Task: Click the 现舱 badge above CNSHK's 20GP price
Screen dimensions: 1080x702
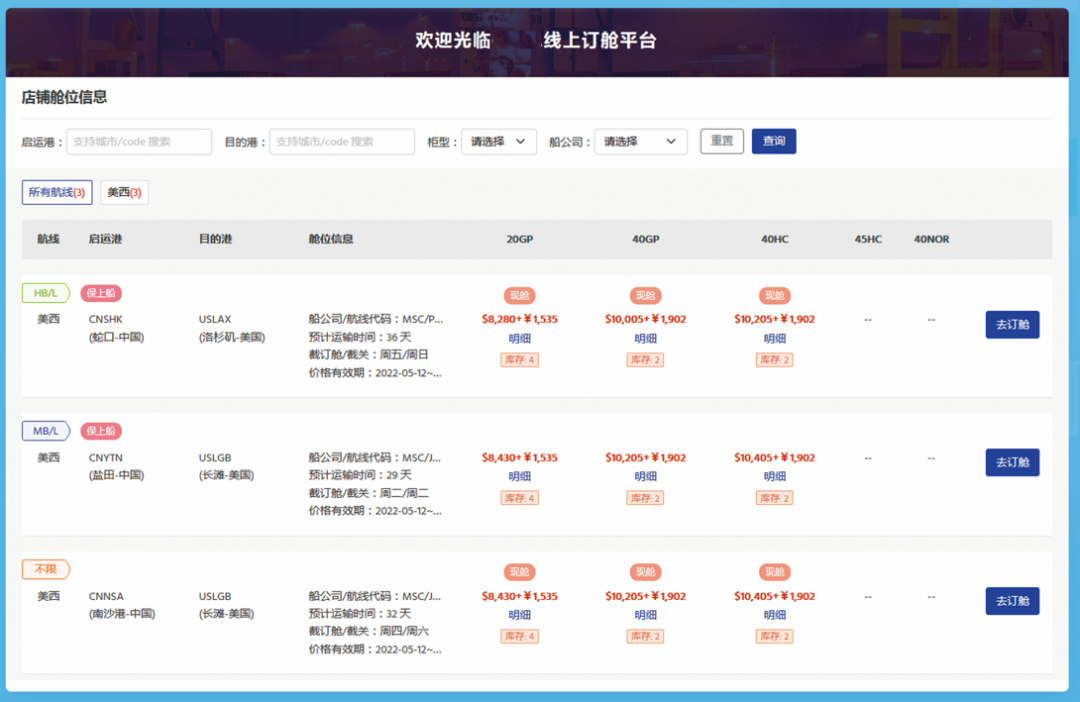Action: [519, 295]
